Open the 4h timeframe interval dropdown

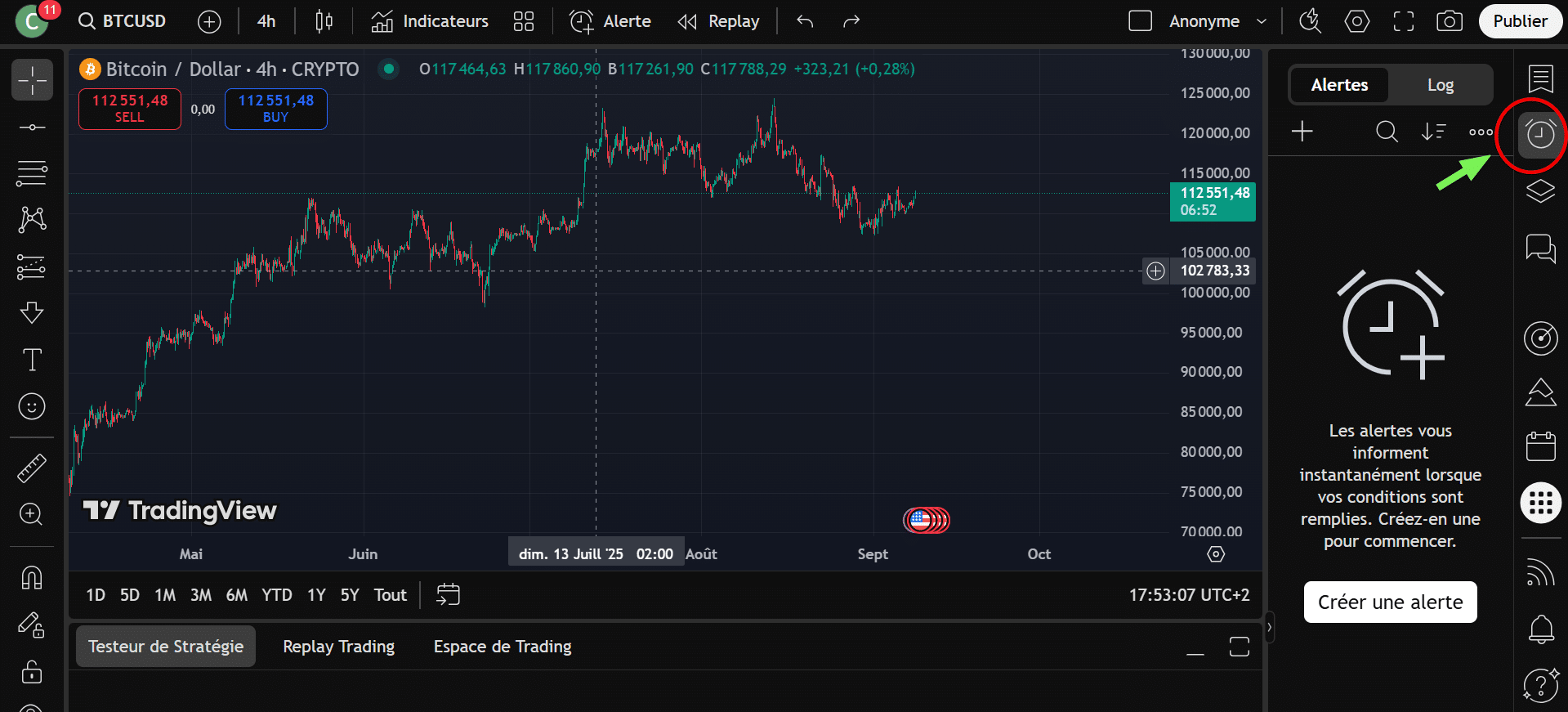(266, 21)
